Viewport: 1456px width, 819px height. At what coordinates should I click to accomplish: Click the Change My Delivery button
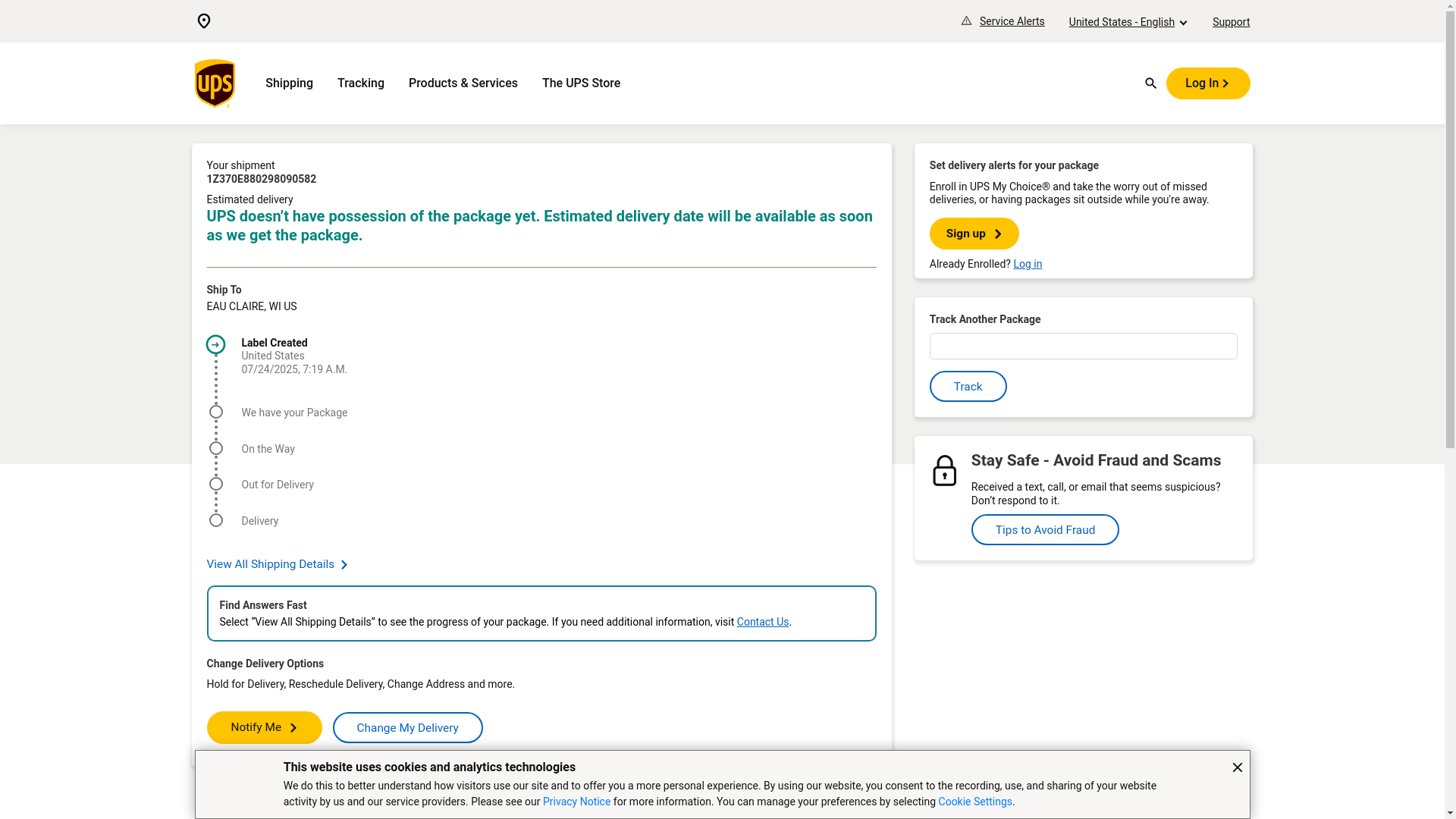point(407,728)
